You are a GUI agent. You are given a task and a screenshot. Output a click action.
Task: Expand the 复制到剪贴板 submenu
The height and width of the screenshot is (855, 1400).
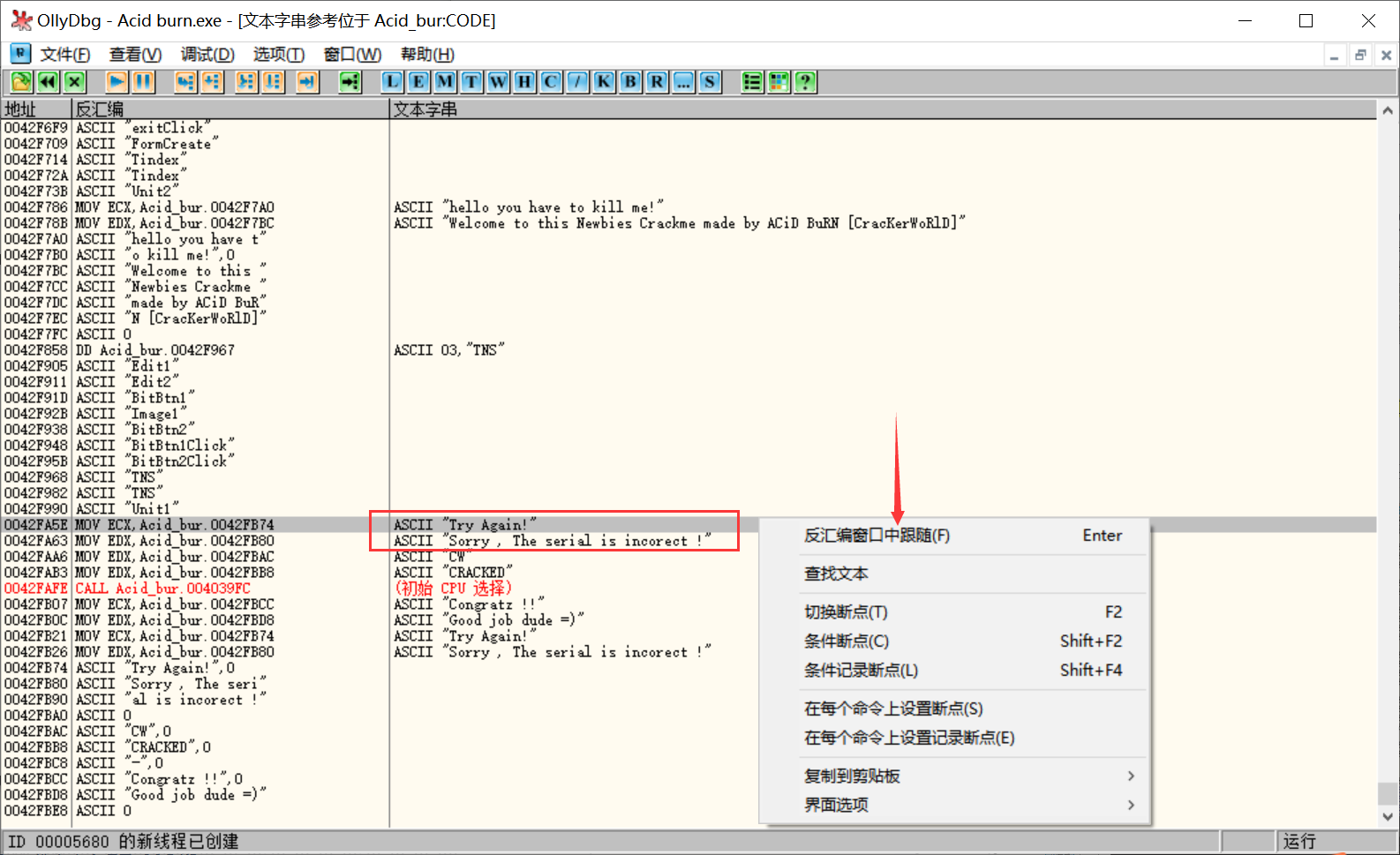(x=954, y=776)
